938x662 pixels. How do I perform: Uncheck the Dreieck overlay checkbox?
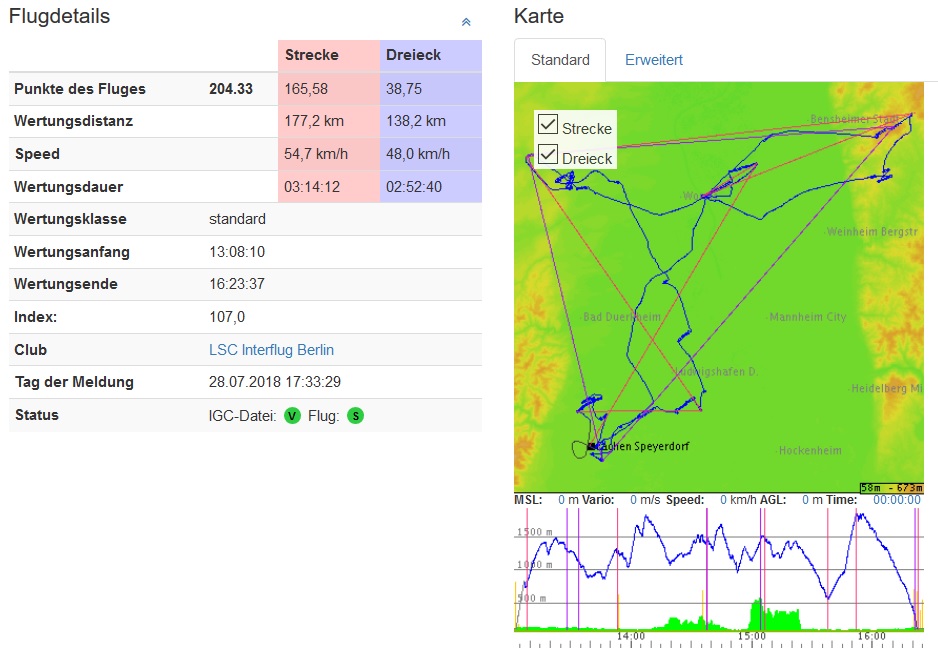click(548, 155)
